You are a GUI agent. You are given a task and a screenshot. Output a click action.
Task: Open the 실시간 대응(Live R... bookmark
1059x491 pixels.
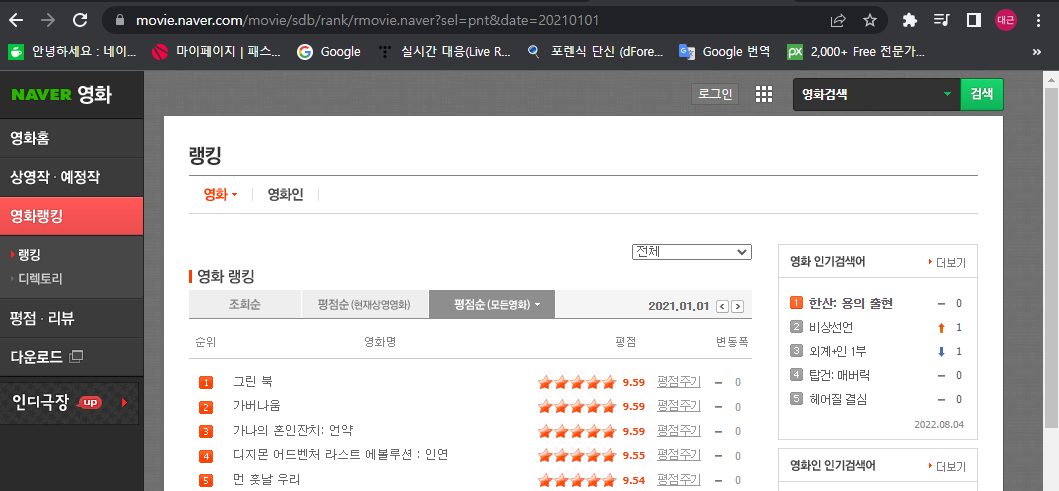(x=444, y=51)
